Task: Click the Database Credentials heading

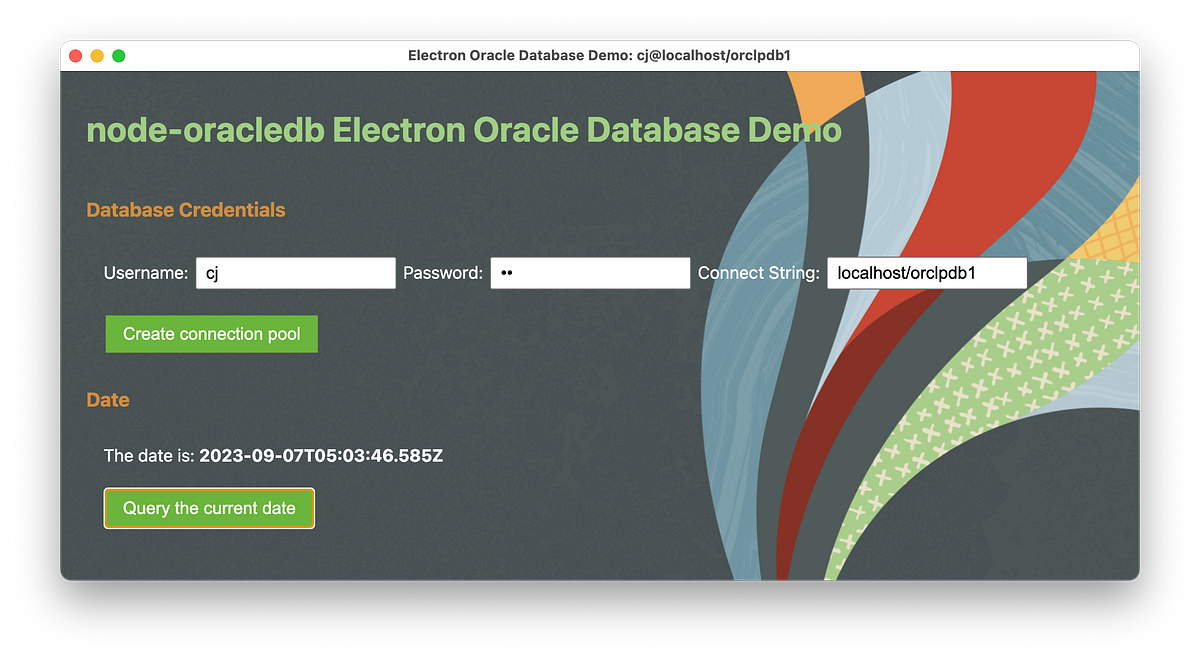Action: pyautogui.click(x=185, y=210)
